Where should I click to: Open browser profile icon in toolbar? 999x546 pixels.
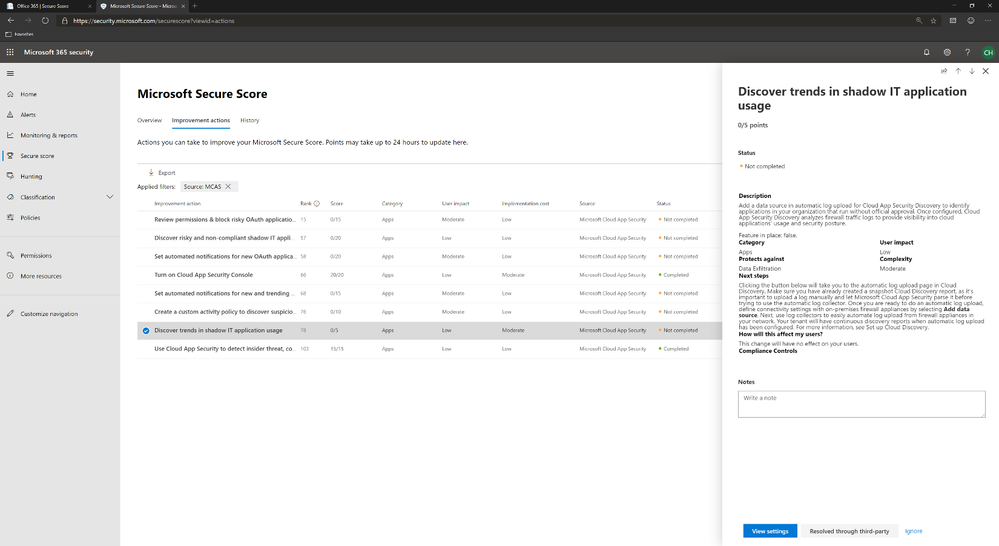tap(971, 20)
